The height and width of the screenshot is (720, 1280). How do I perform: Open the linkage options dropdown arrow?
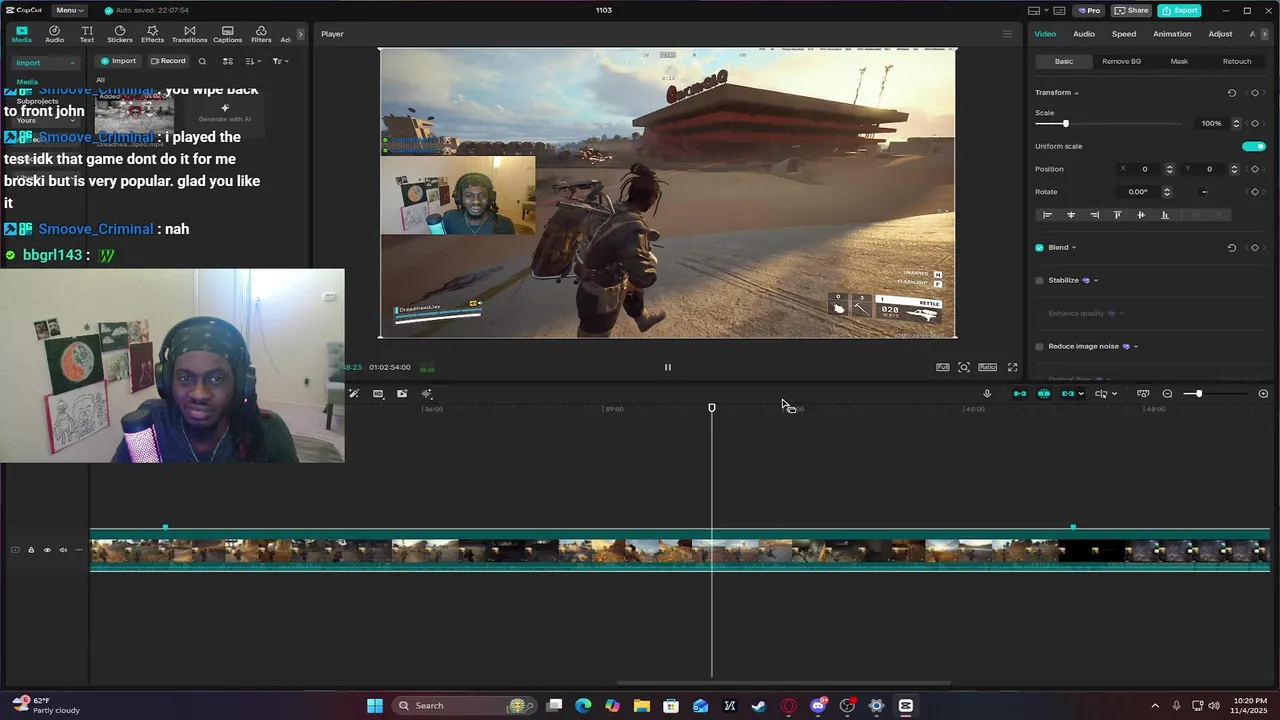(x=1081, y=394)
